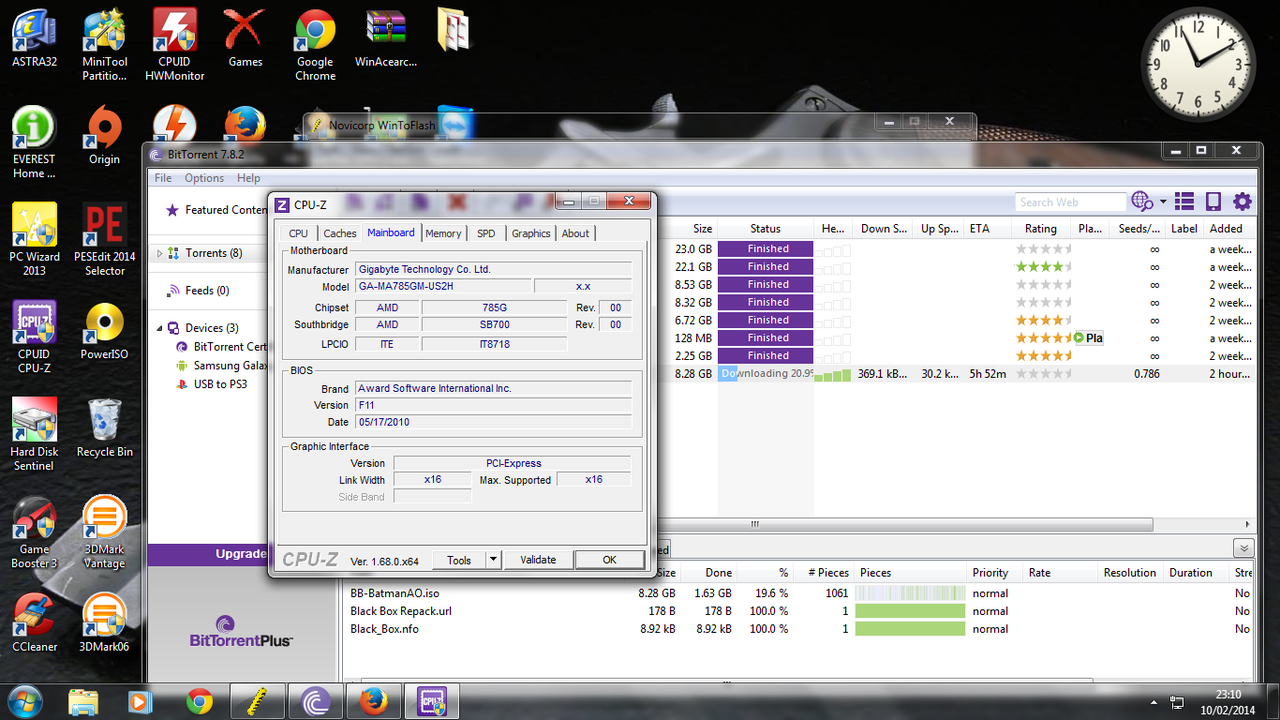Open BitTorrent preferences gear icon
The width and height of the screenshot is (1280, 720).
(1242, 201)
